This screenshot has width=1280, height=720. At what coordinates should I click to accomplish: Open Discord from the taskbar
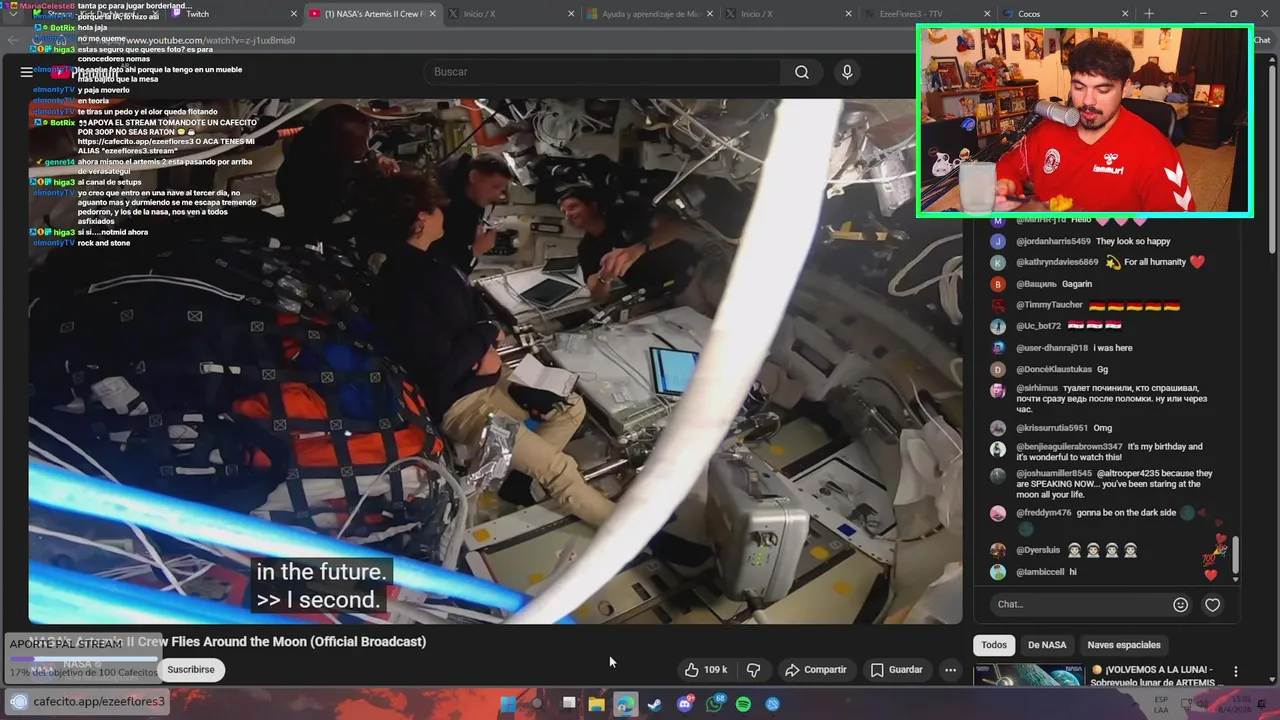coord(685,704)
